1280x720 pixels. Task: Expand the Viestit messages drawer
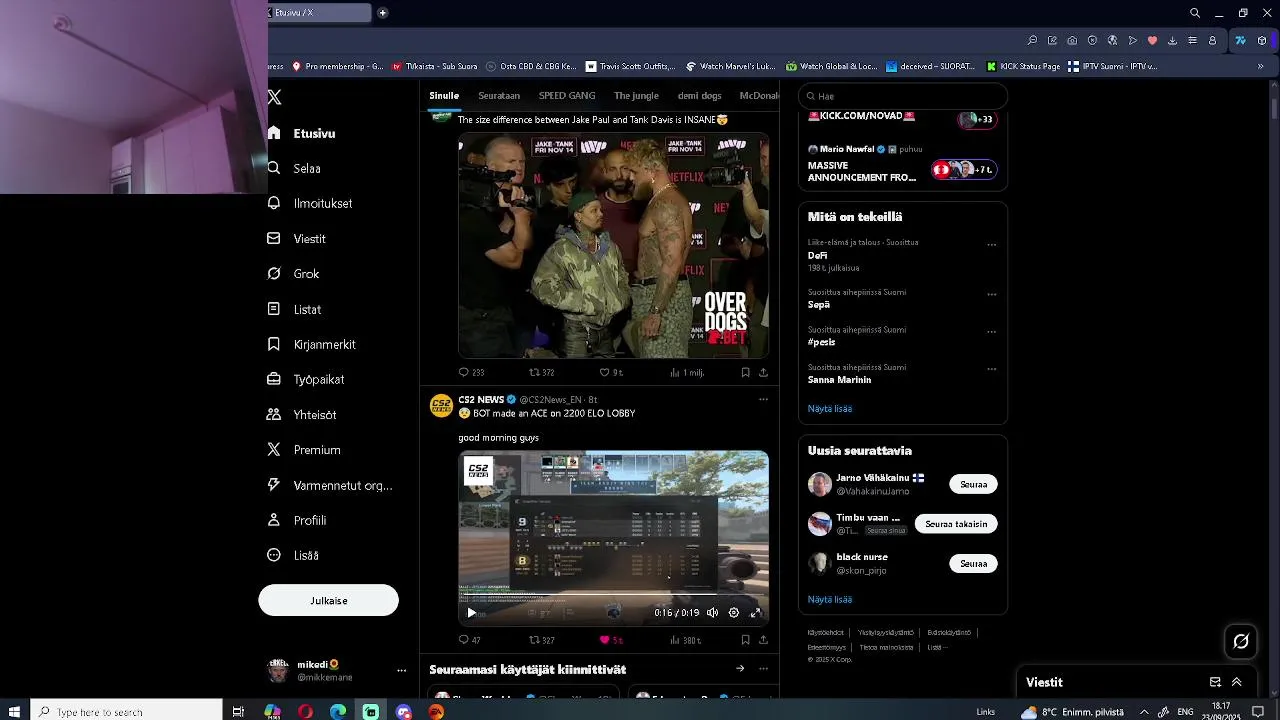(x=1237, y=682)
